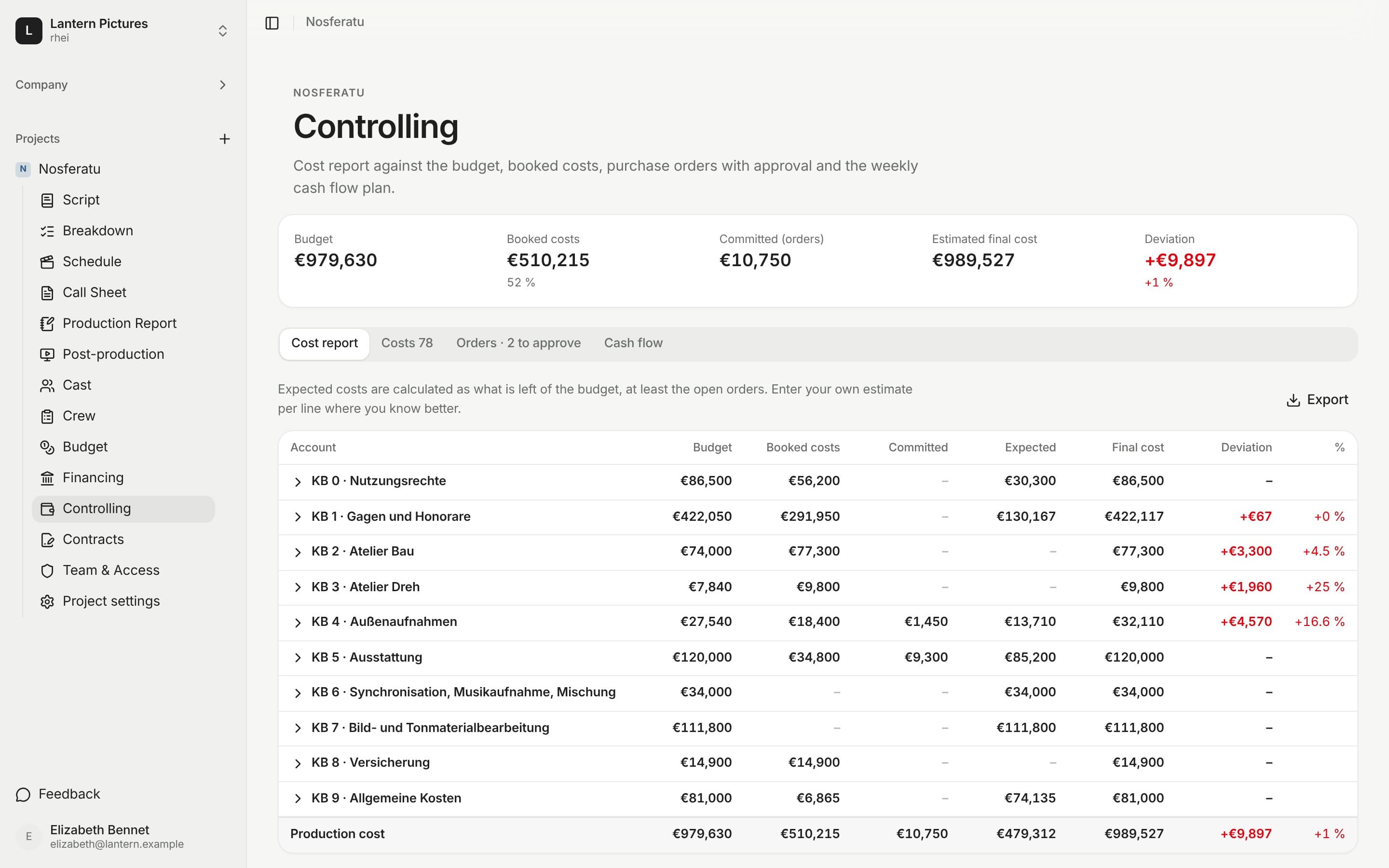Switch to the Cash flow tab
Image resolution: width=1389 pixels, height=868 pixels.
(633, 343)
